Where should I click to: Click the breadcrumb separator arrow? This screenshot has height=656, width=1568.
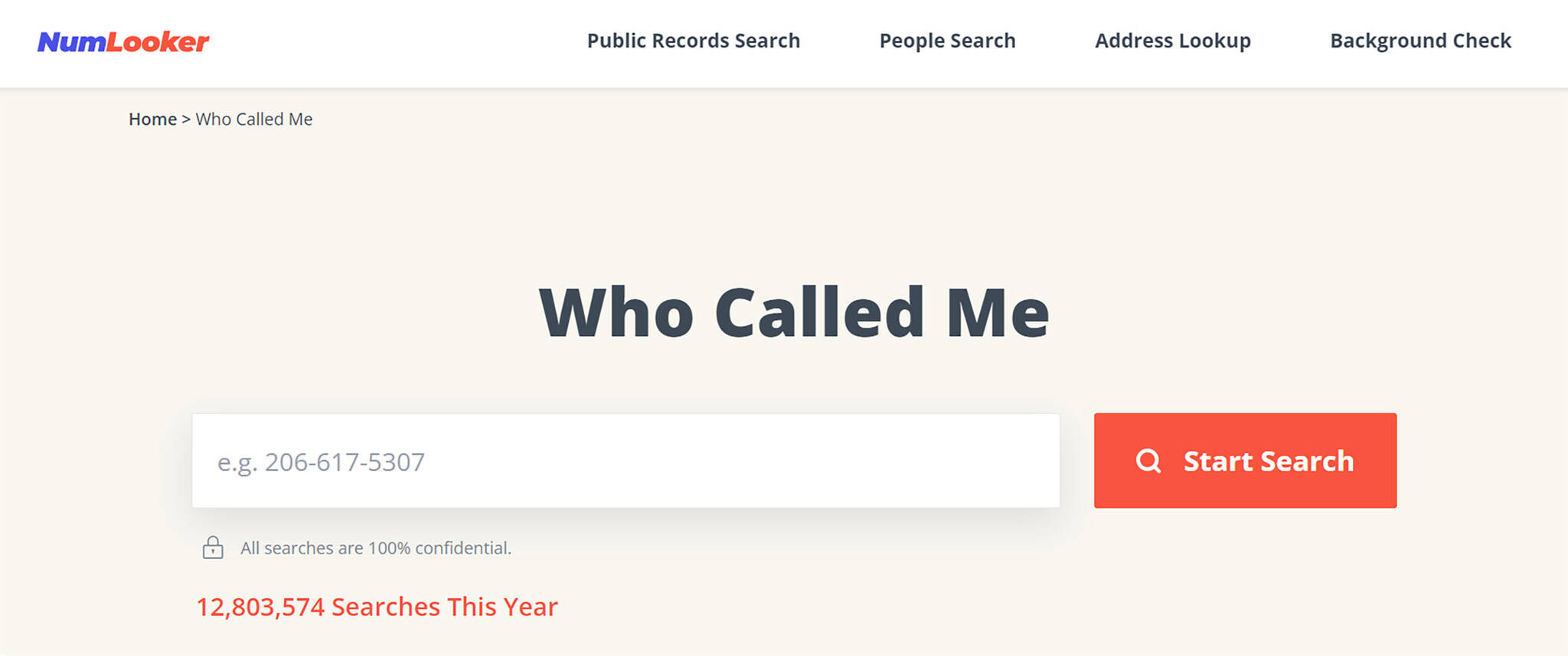tap(186, 119)
